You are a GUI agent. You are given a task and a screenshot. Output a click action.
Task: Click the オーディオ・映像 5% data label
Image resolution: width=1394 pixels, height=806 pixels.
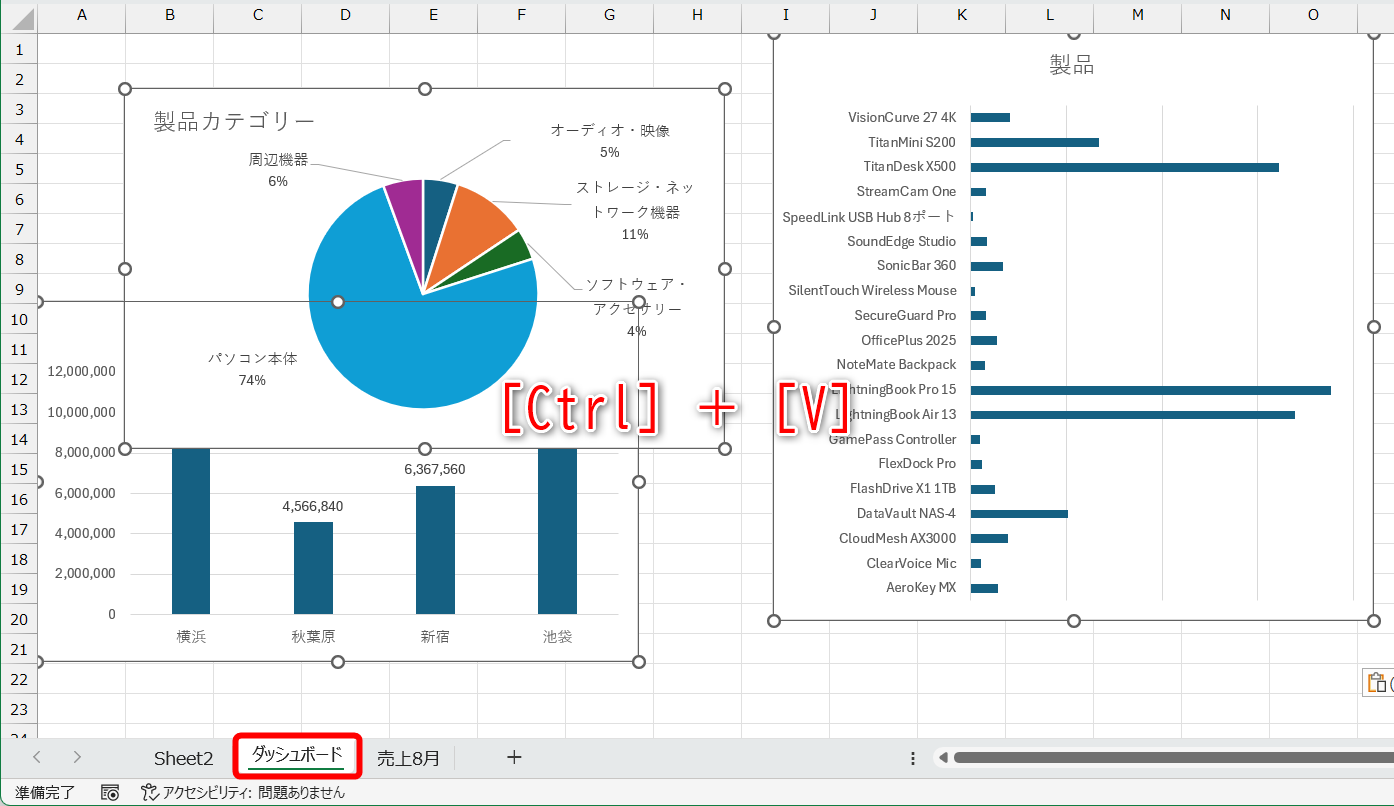(610, 141)
